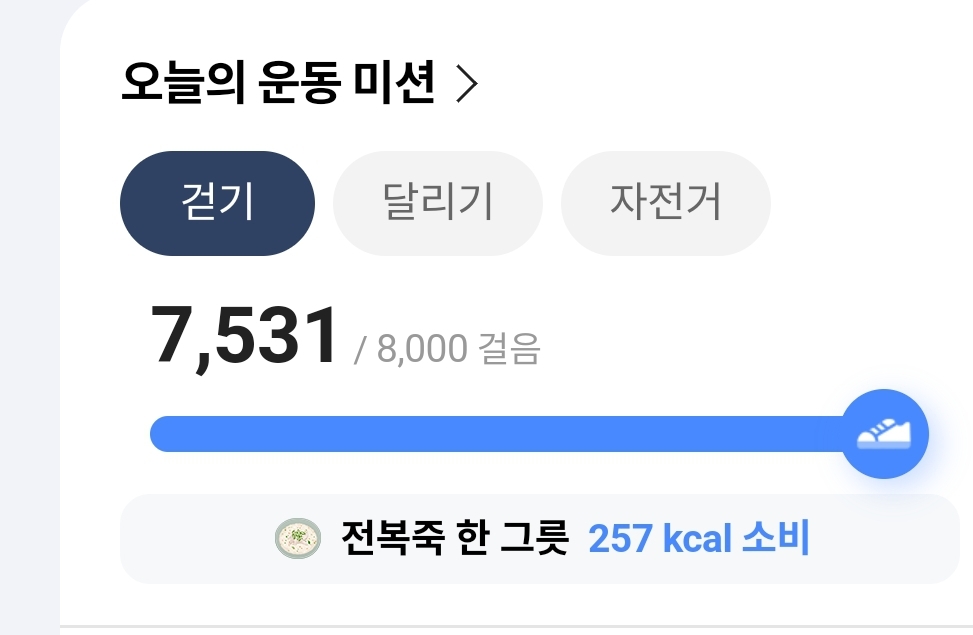
Task: Click the 전복죽 한 그릇 text
Action: pyautogui.click(x=454, y=539)
